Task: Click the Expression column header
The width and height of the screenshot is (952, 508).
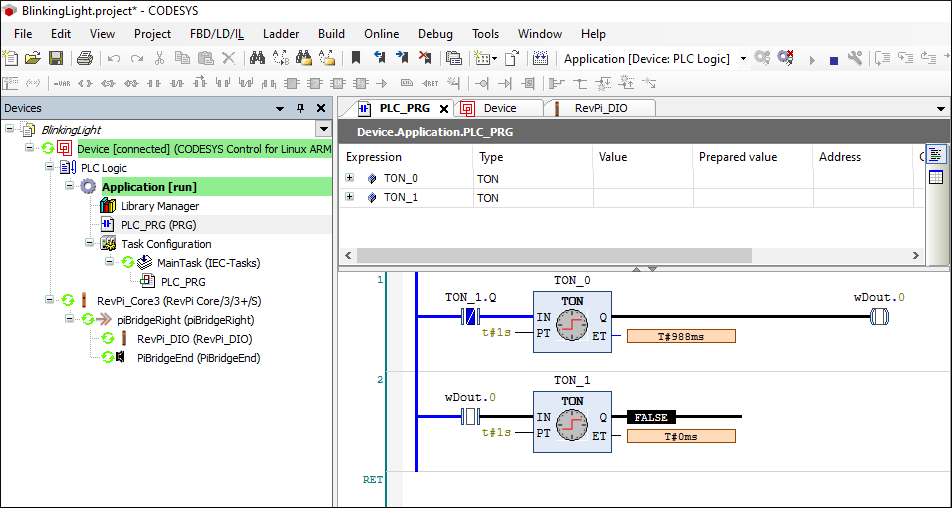Action: [406, 157]
